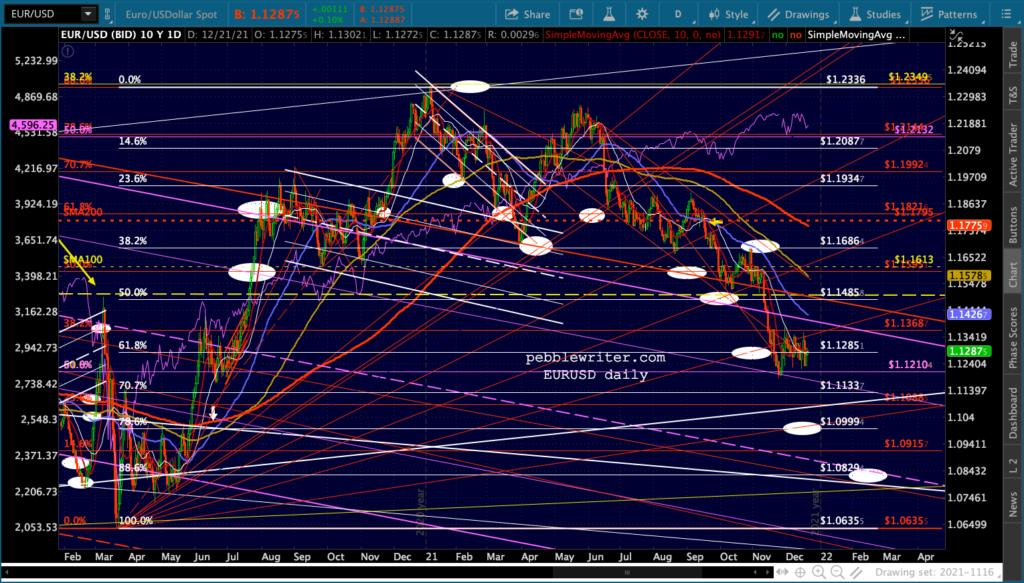Click the $1.0999 Fibonacci level label
Screen dimensions: 1024x583
[842, 422]
